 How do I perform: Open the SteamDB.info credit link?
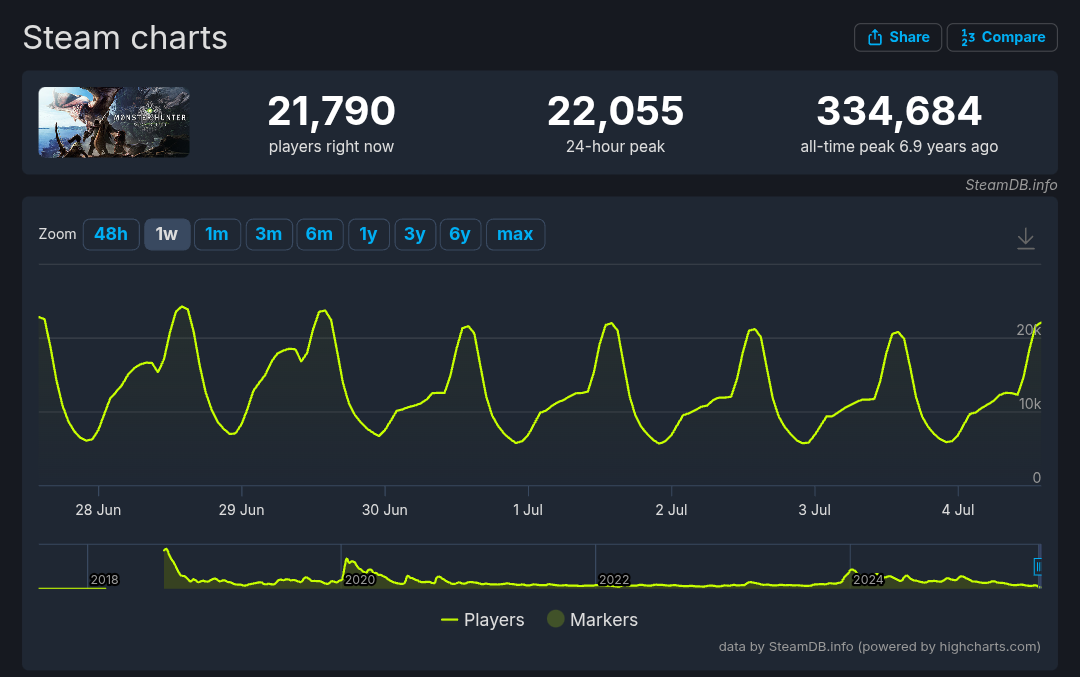point(1010,185)
